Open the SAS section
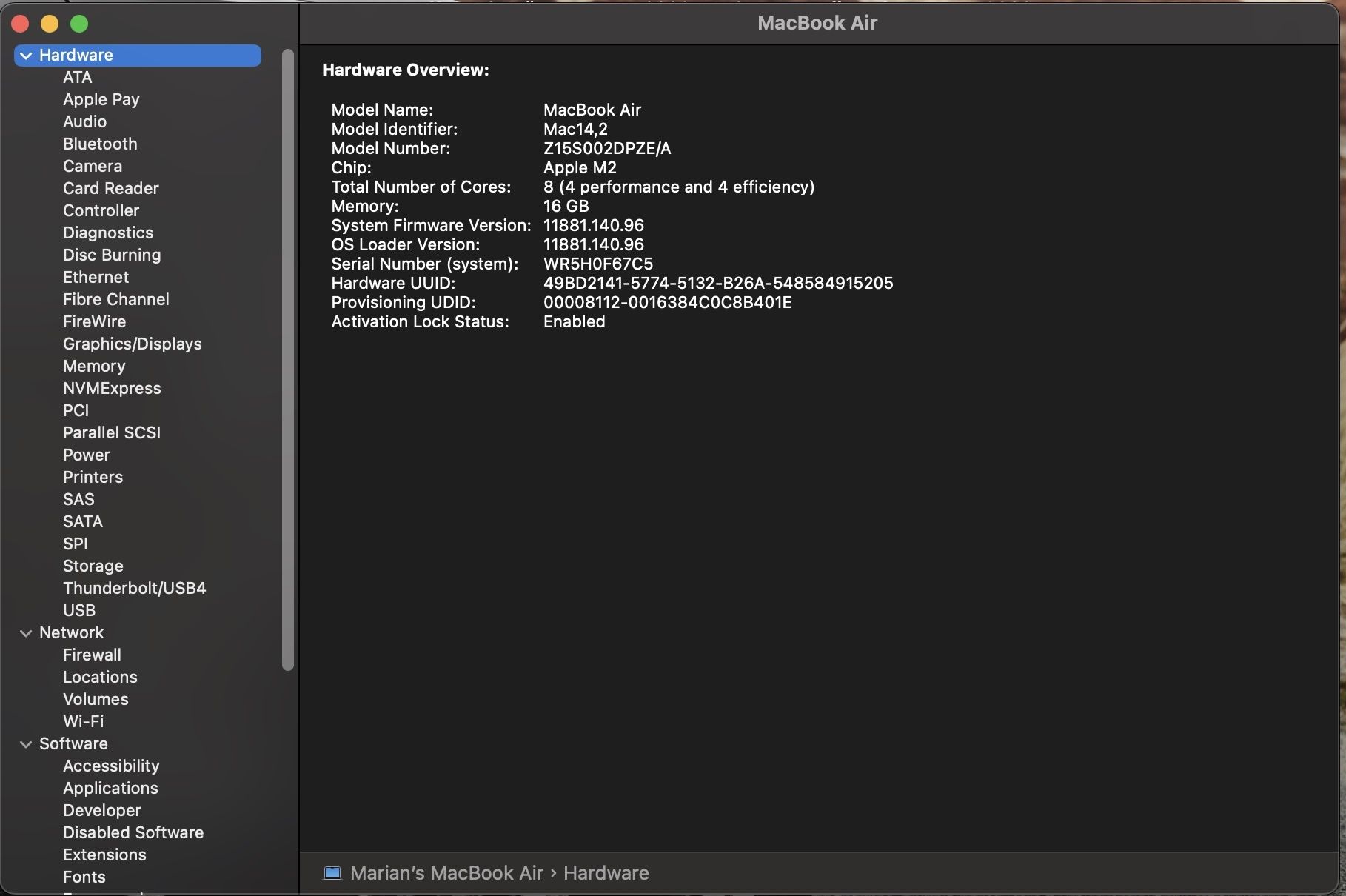This screenshot has height=896, width=1346. coord(78,499)
